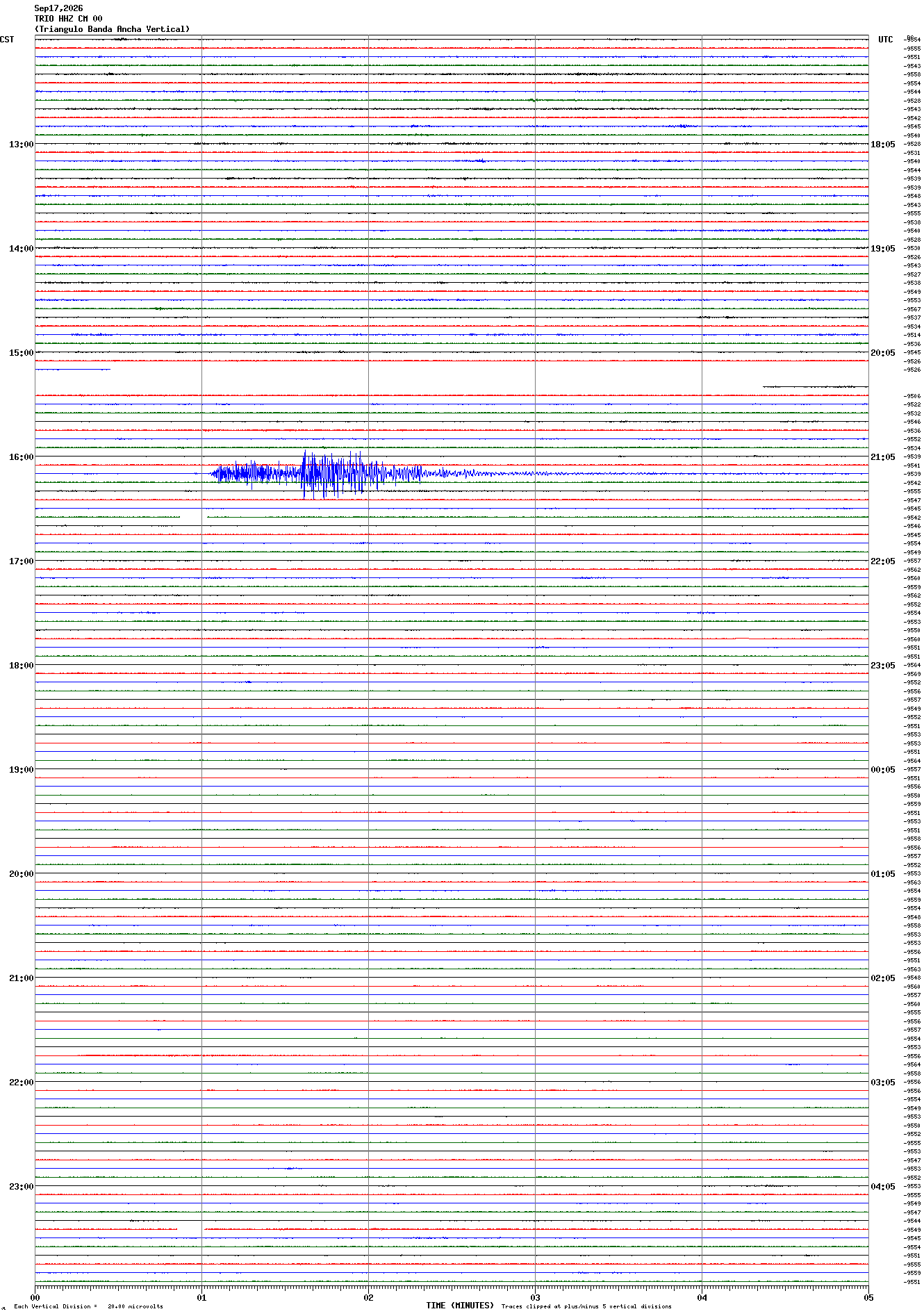Click the TRIO HHZ CM 00 station label
Image resolution: width=924 pixels, height=1316 pixels.
68,19
